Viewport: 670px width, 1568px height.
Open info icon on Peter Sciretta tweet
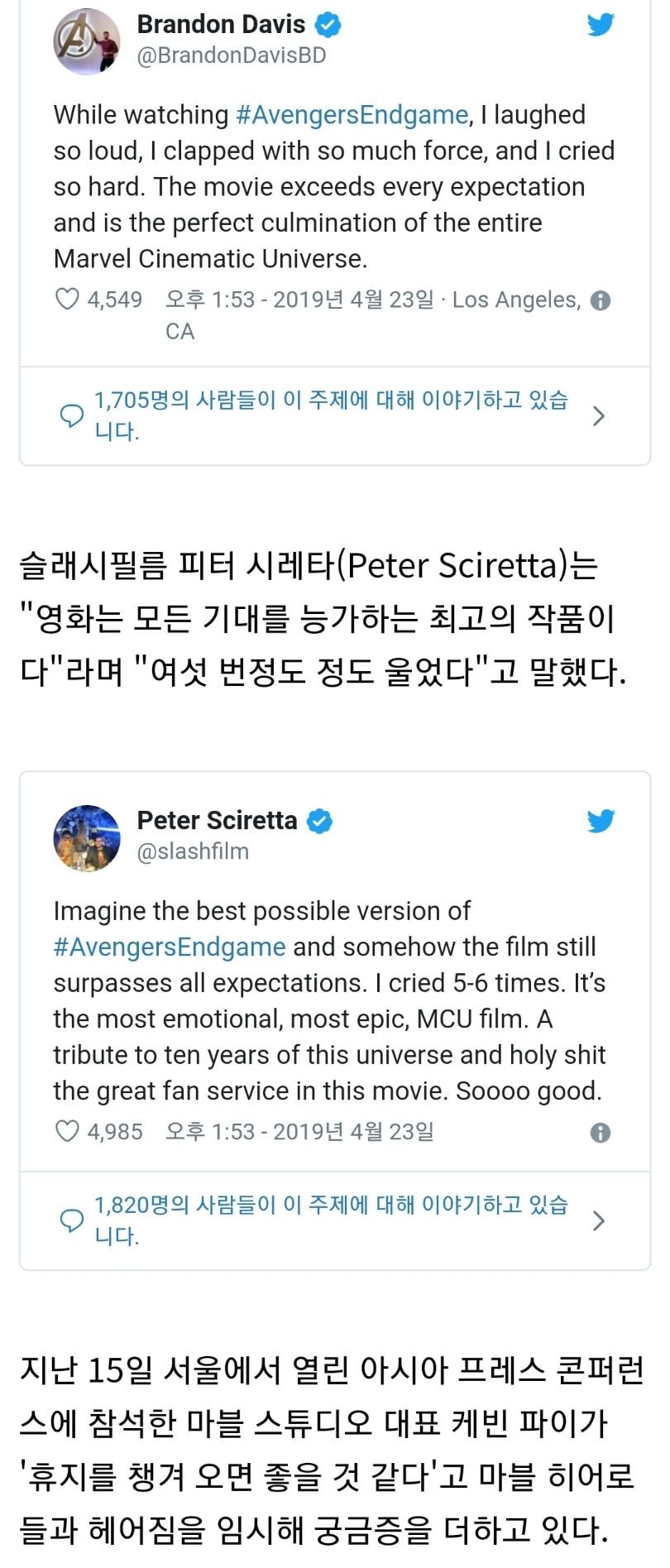pos(601,1133)
